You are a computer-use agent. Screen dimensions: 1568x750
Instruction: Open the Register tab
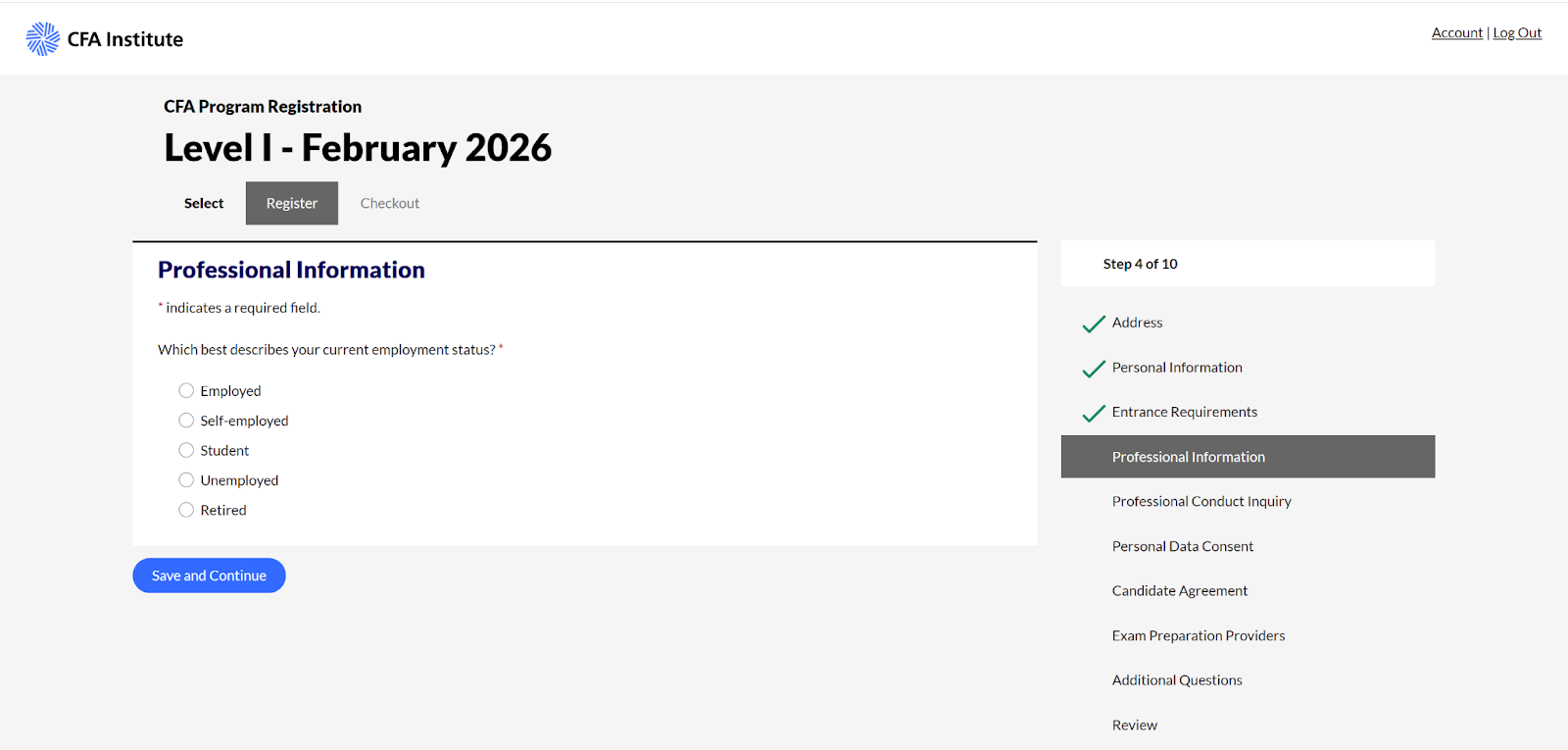point(292,203)
